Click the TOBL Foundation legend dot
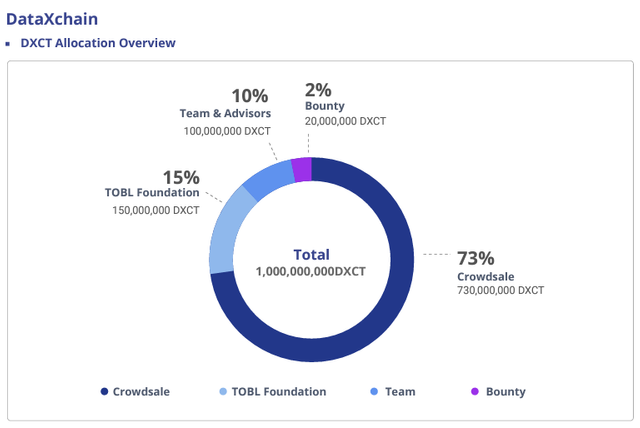 point(223,391)
